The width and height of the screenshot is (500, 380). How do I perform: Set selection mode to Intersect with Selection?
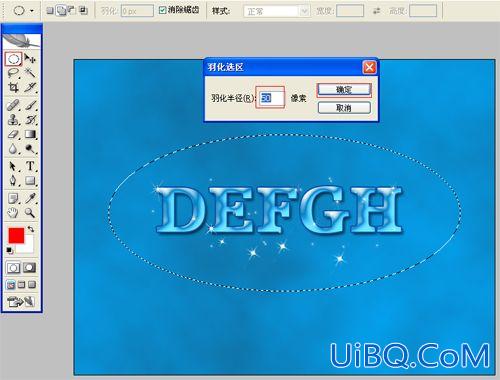(x=83, y=11)
